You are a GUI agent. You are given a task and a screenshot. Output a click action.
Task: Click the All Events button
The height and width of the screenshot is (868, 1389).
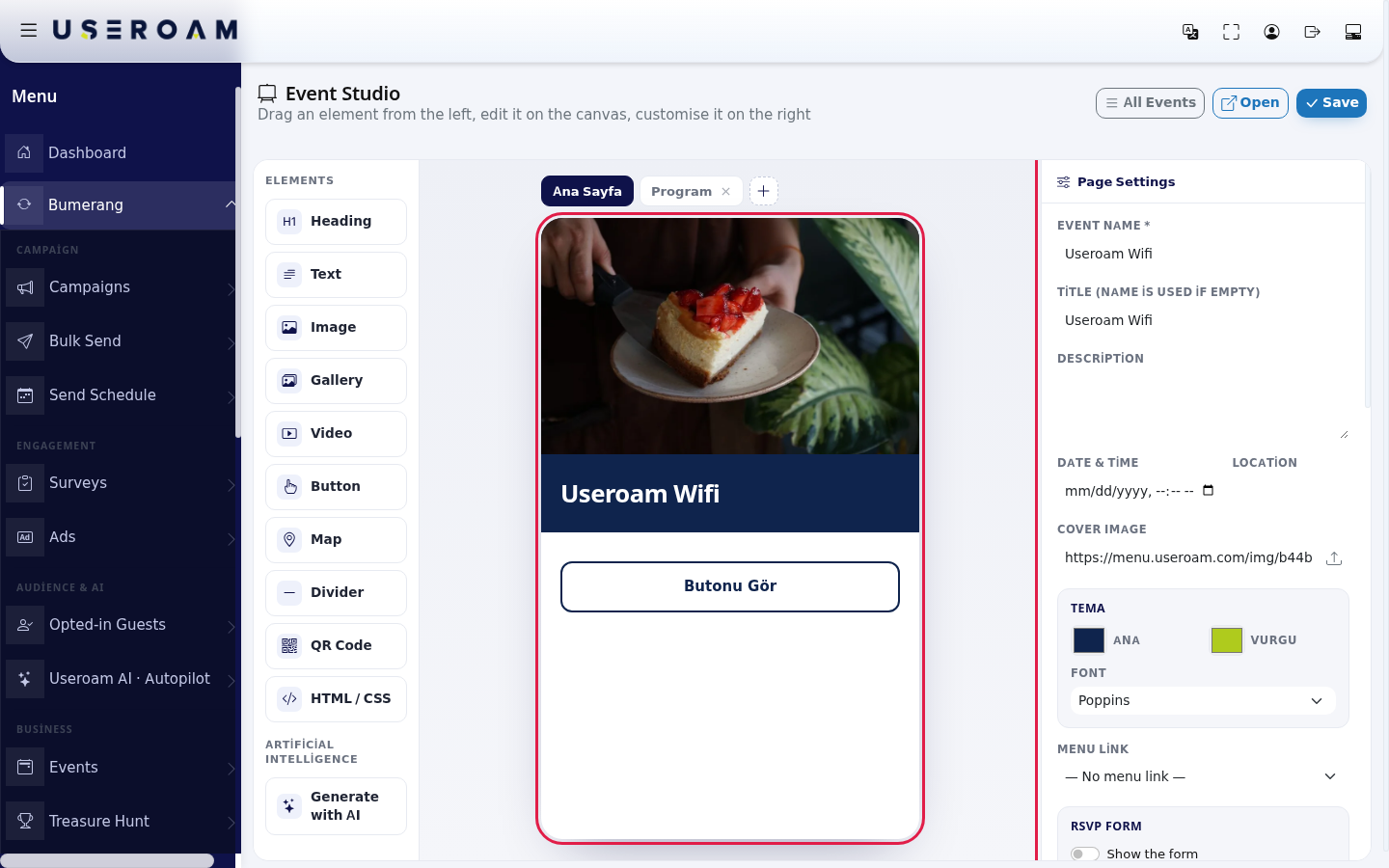pos(1150,103)
